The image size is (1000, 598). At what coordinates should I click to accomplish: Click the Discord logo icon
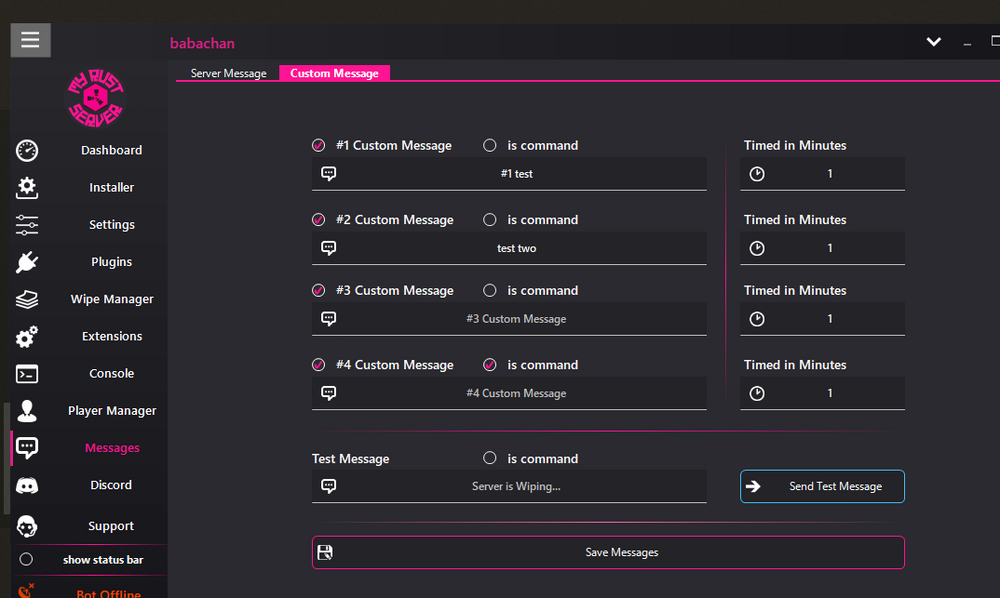27,485
